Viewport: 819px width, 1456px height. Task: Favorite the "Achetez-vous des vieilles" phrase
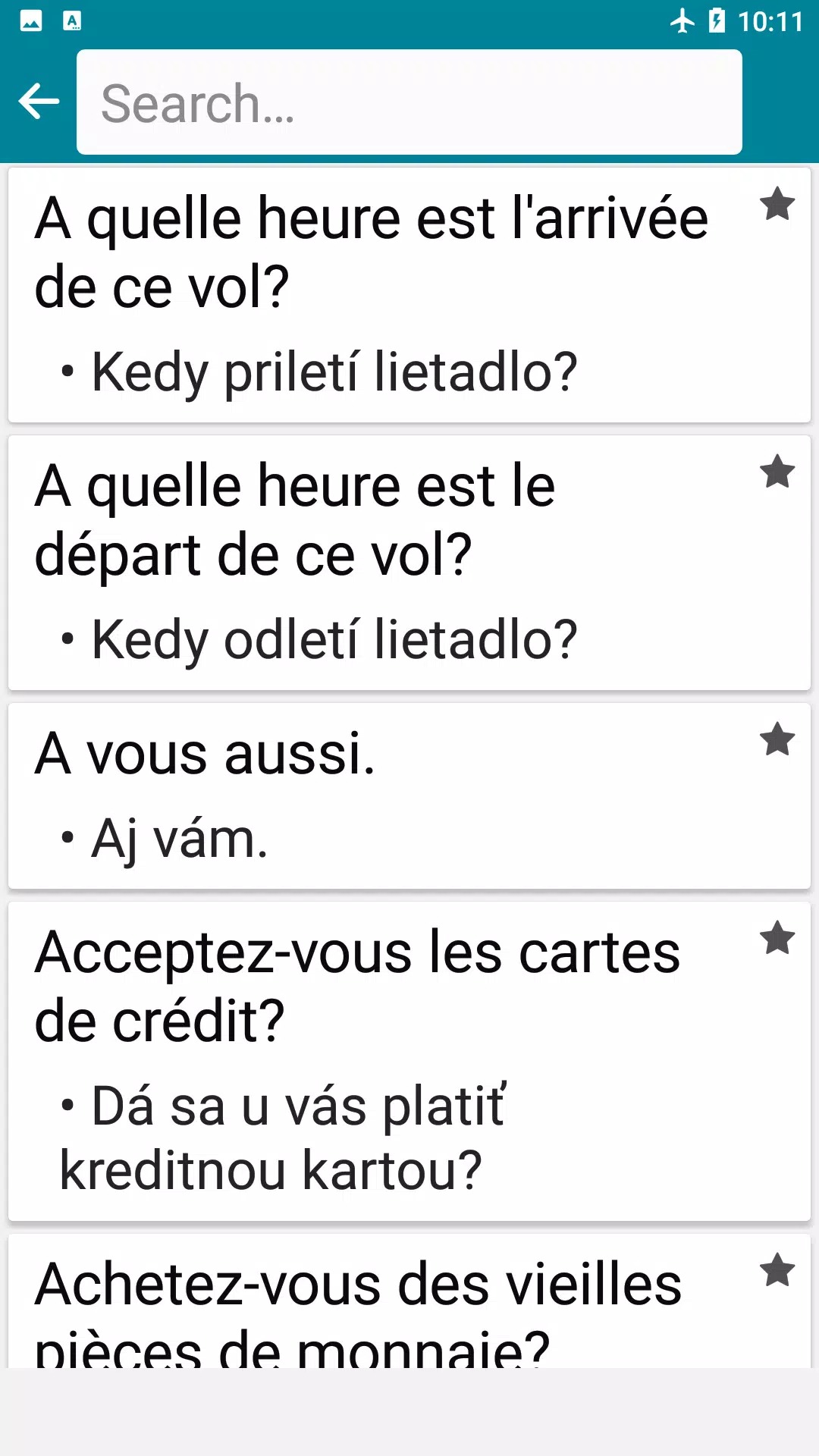click(x=777, y=1270)
